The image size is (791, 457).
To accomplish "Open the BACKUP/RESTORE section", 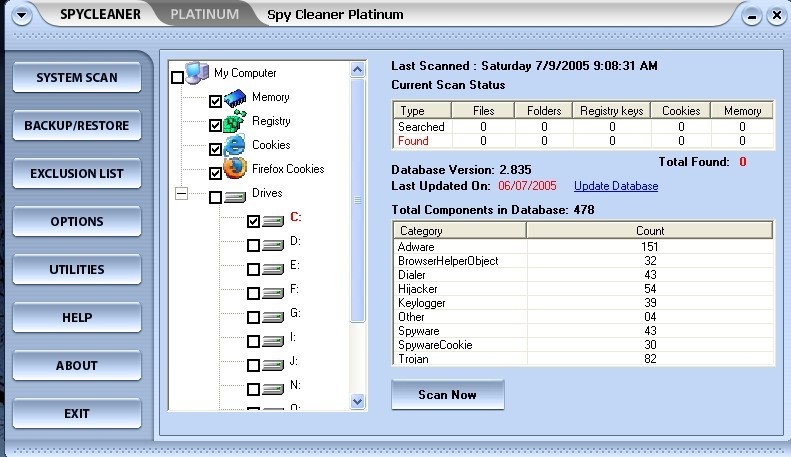I will (77, 126).
